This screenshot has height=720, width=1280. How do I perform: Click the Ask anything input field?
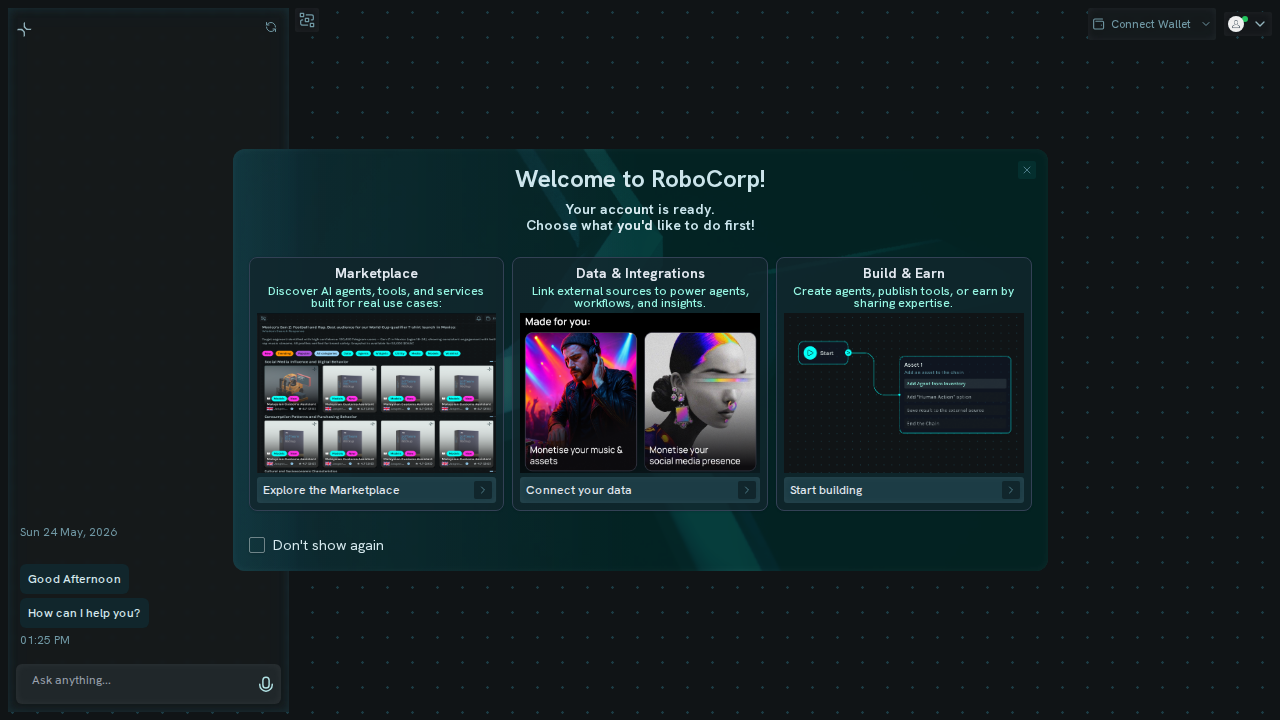(149, 684)
